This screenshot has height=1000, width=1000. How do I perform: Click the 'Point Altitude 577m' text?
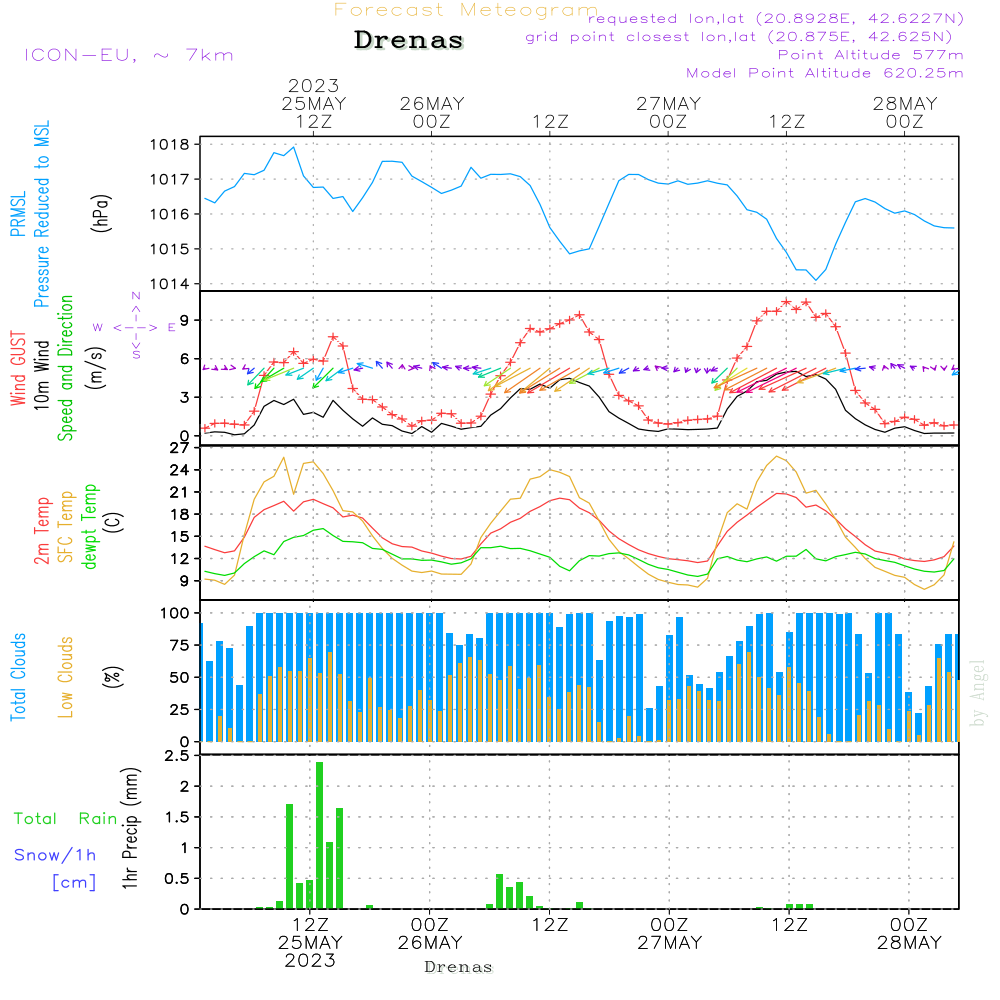pos(871,55)
